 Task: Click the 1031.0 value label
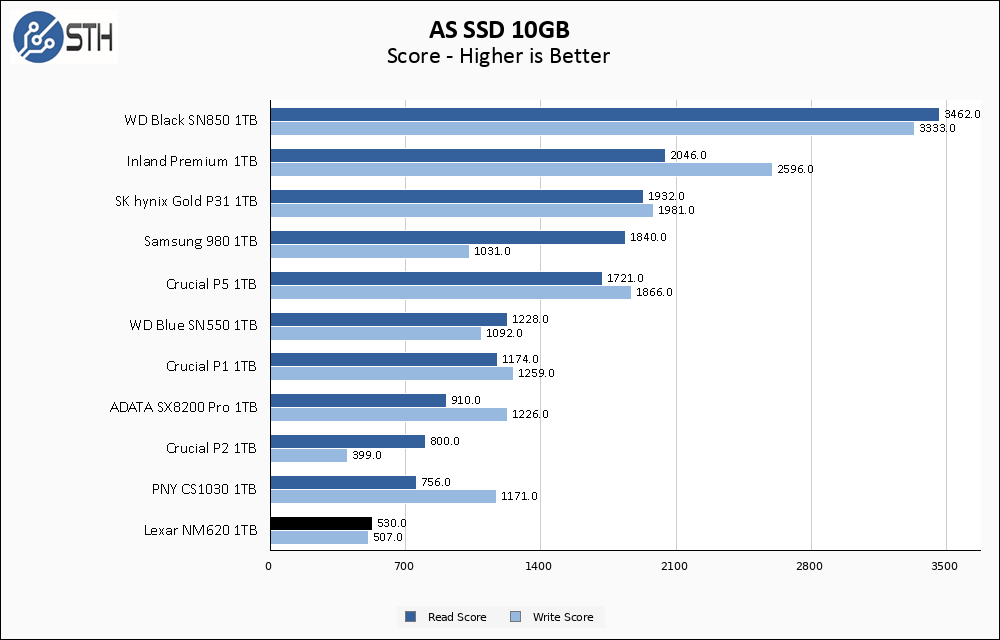(492, 251)
